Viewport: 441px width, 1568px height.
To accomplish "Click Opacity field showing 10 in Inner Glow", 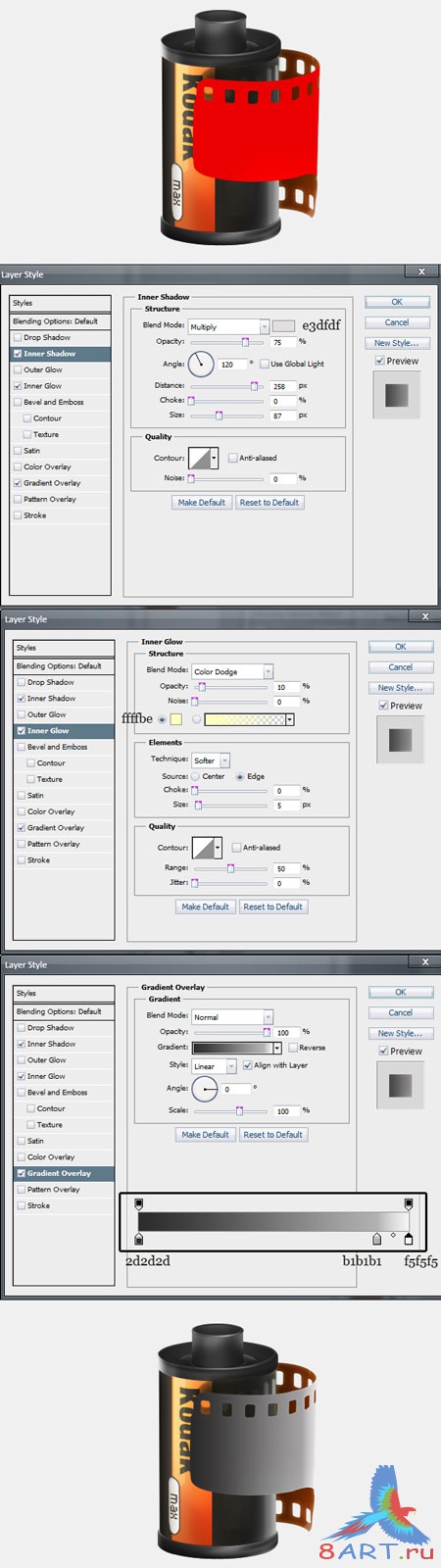I will (286, 687).
